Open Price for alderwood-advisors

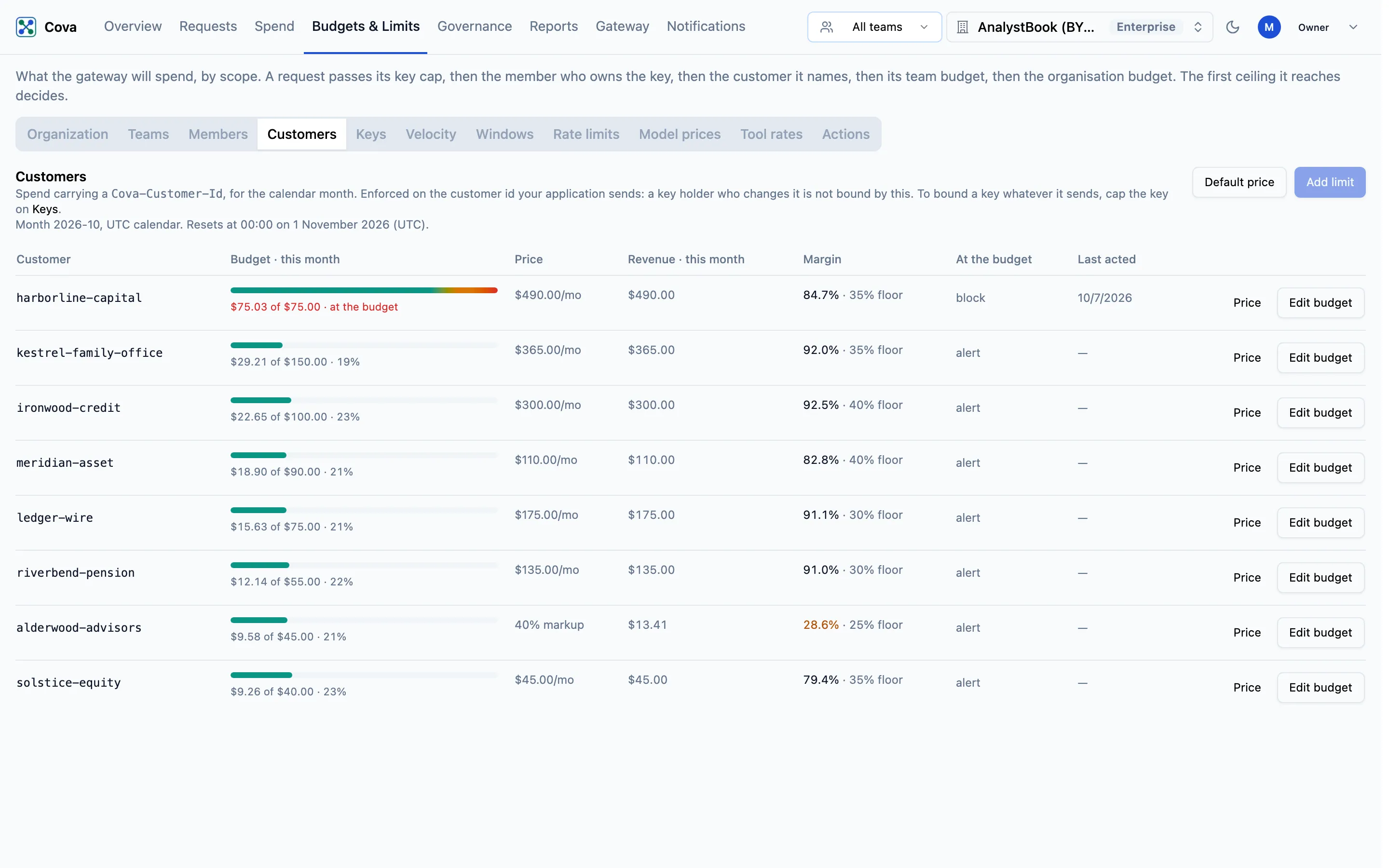(x=1247, y=633)
